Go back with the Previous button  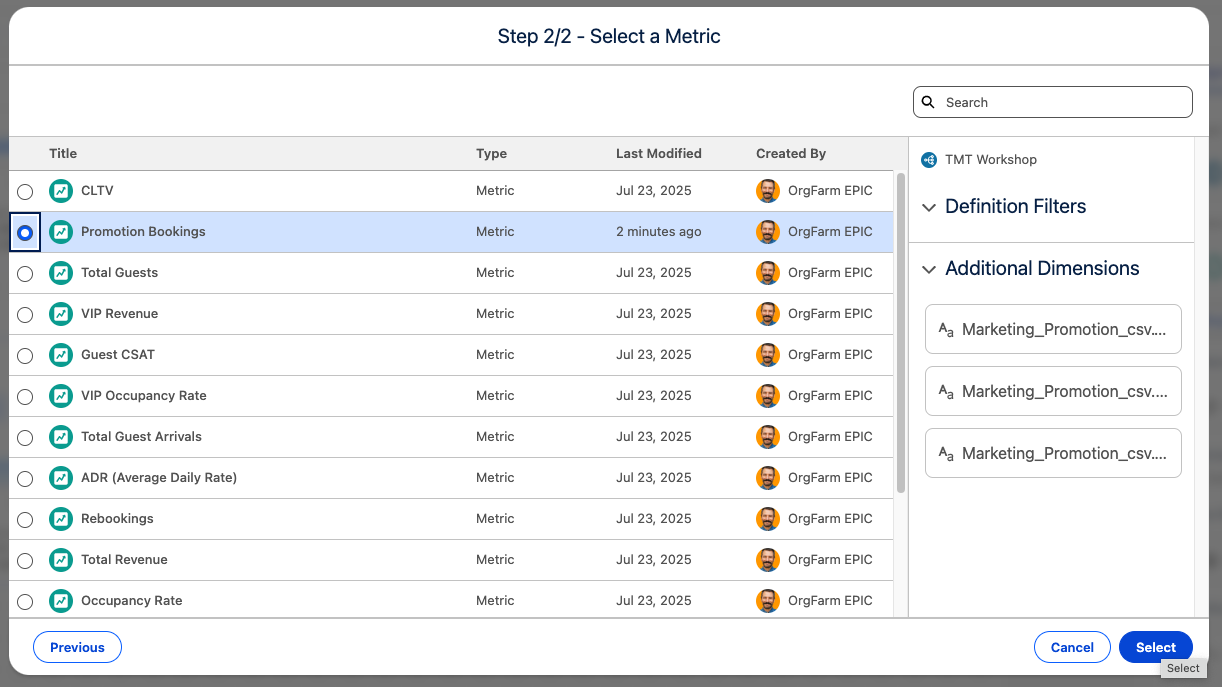tap(77, 647)
